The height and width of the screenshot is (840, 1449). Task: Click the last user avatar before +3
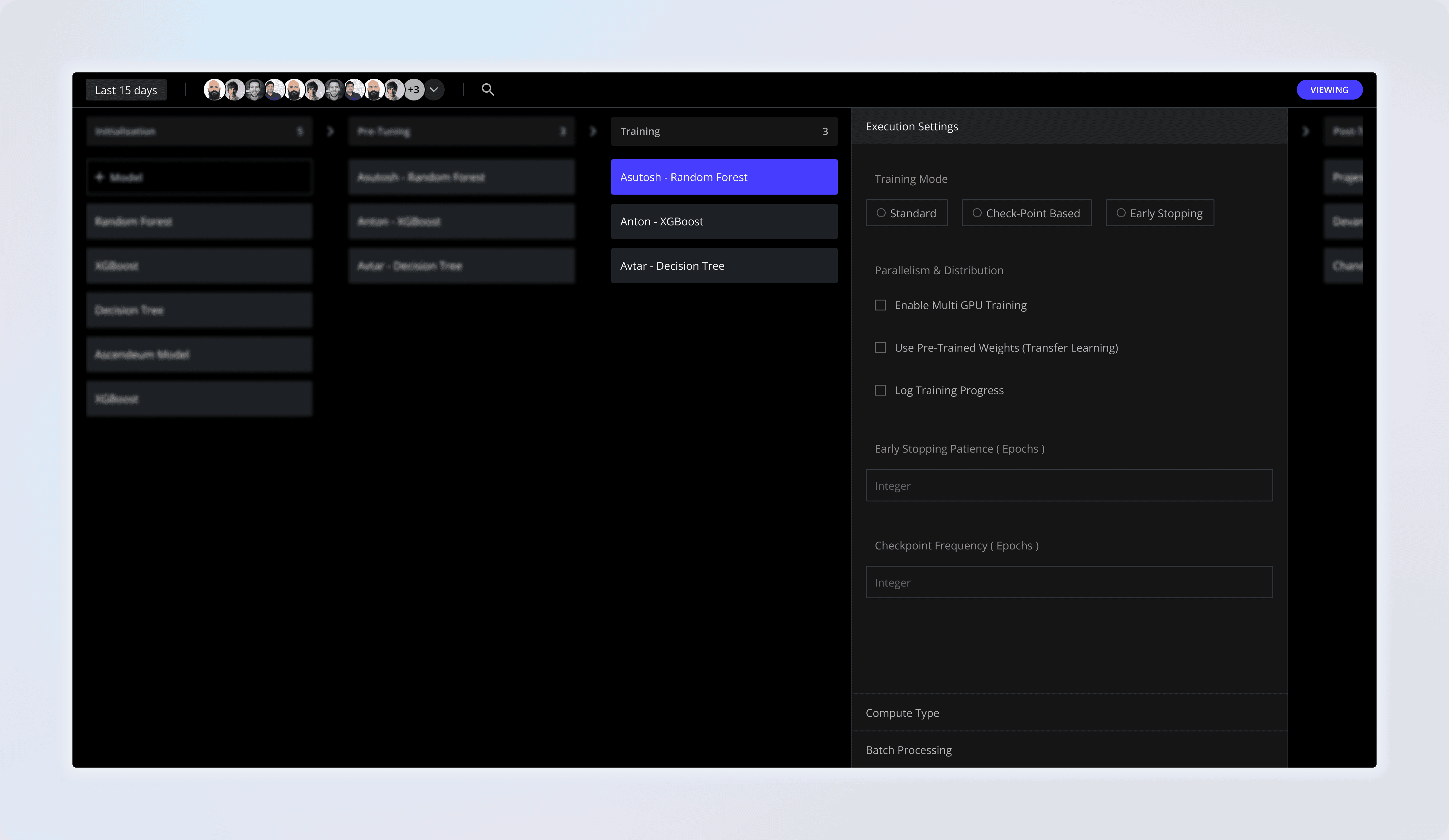[394, 90]
